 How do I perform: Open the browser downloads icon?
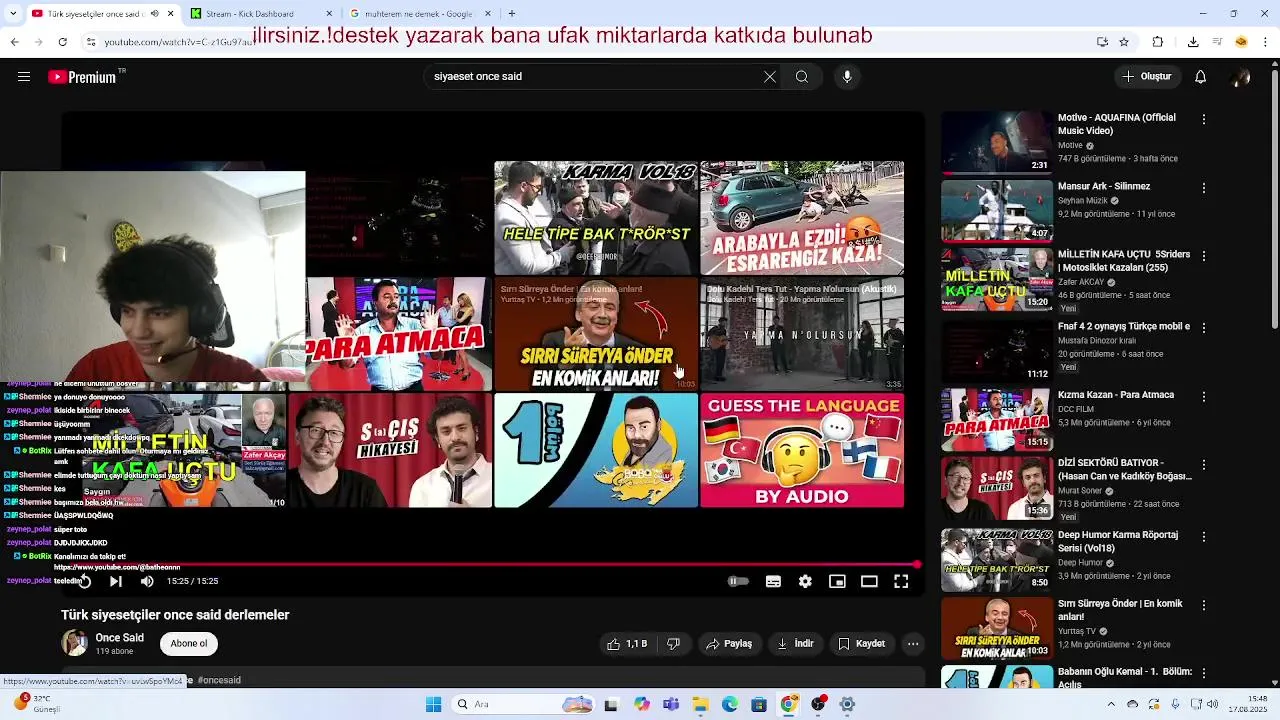(x=1193, y=42)
